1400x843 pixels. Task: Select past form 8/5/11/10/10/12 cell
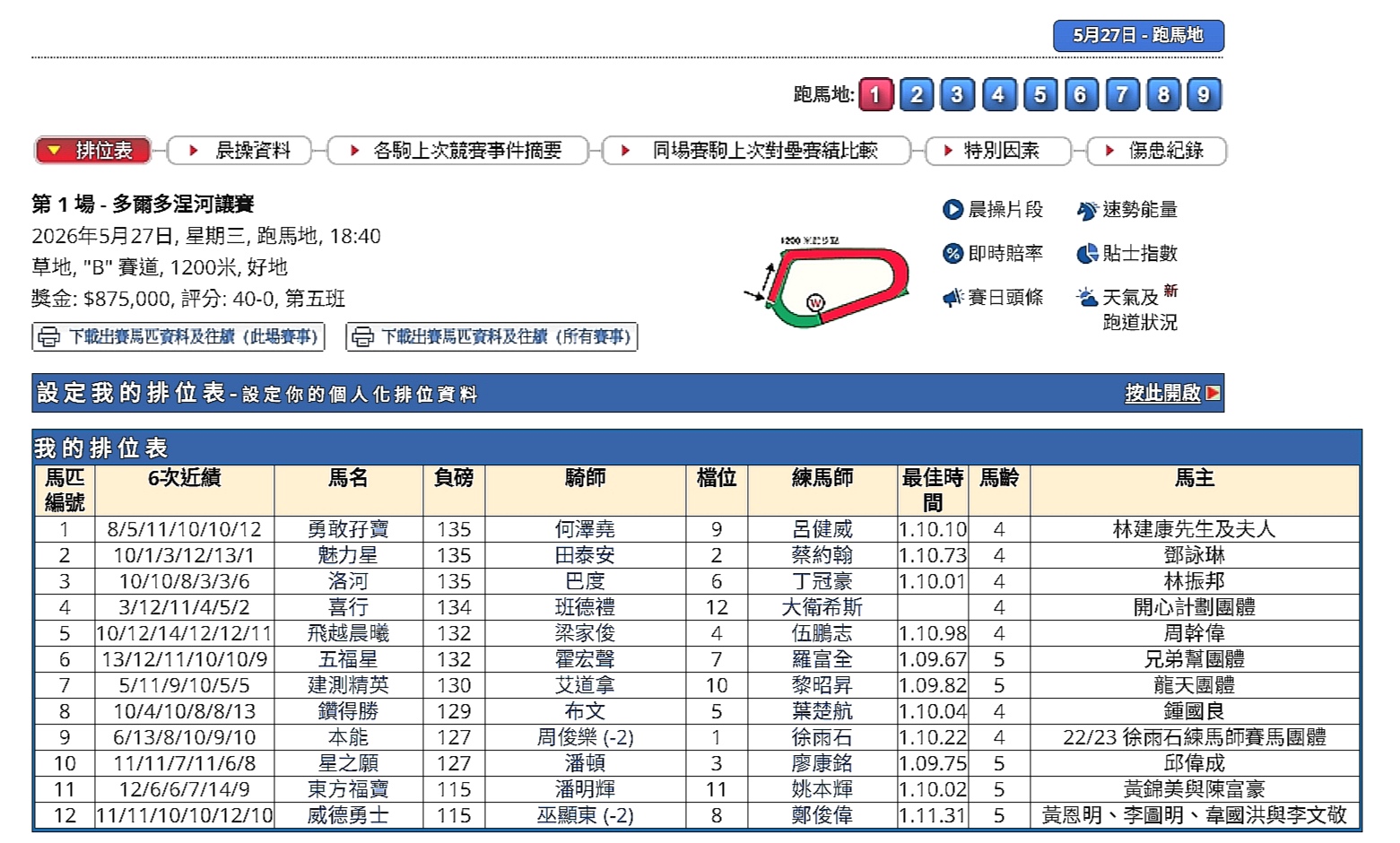tap(184, 529)
